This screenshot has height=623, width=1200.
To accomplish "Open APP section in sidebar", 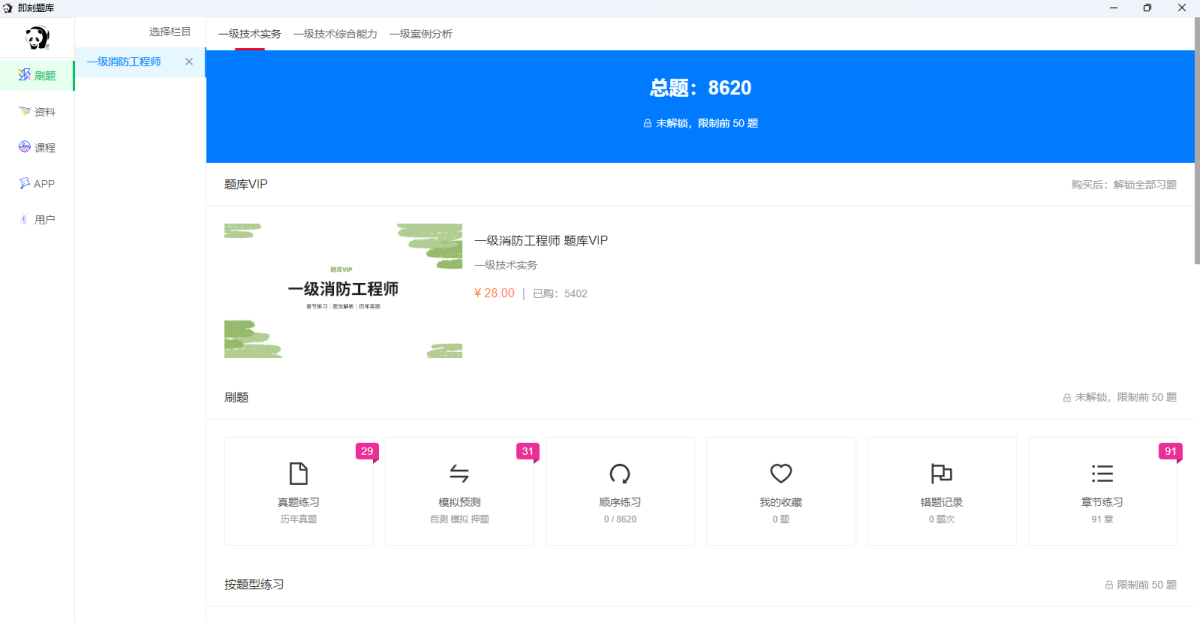I will coord(37,183).
